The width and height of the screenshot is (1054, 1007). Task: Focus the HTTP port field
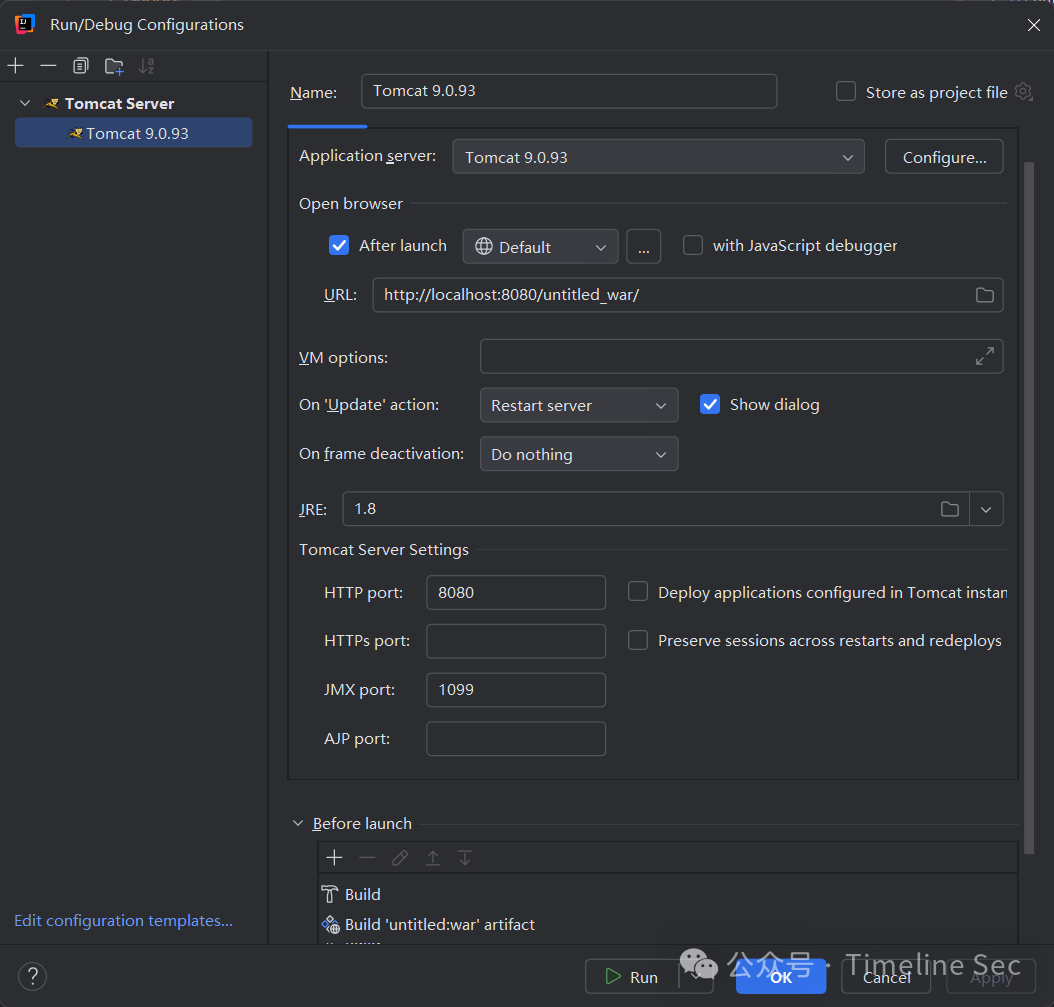[516, 592]
